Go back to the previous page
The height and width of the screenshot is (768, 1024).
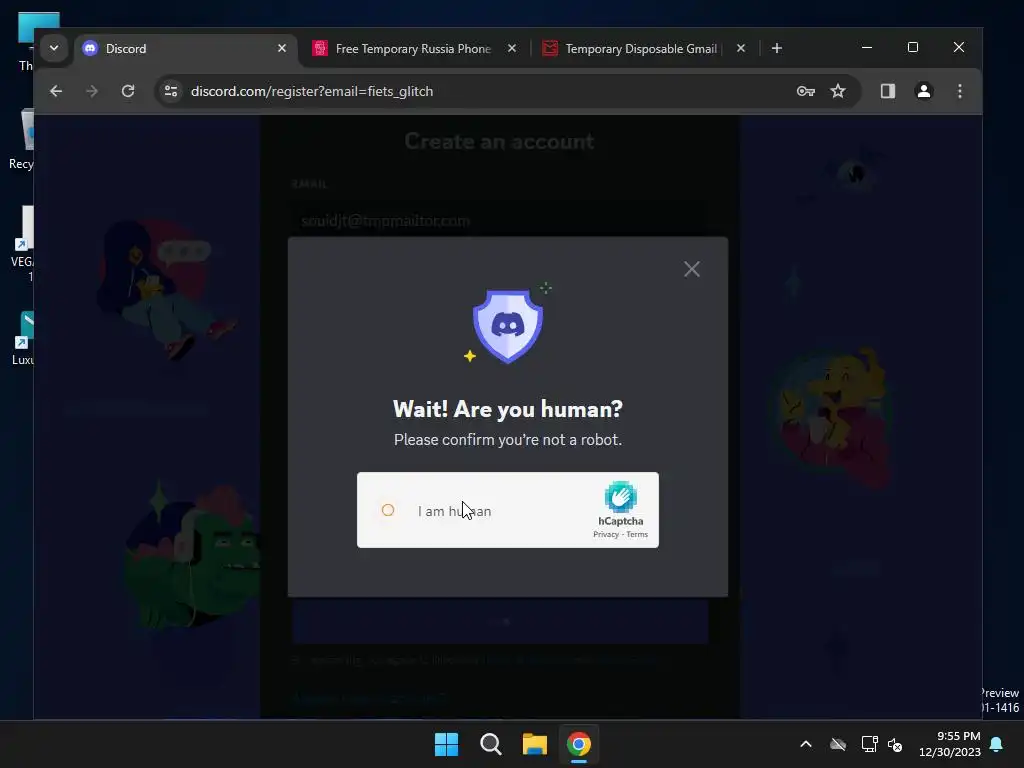tap(56, 91)
